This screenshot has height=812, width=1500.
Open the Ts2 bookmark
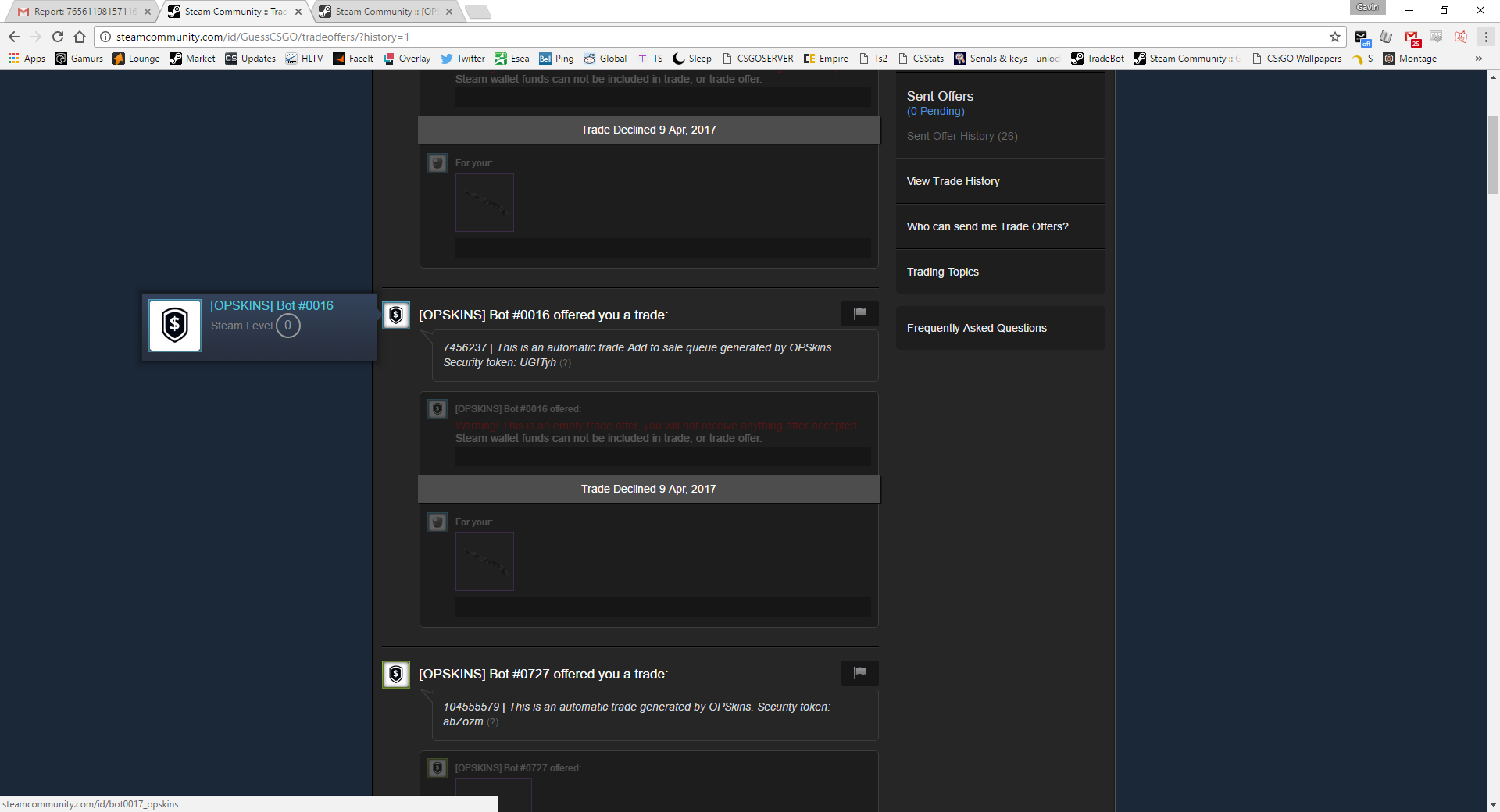[873, 59]
